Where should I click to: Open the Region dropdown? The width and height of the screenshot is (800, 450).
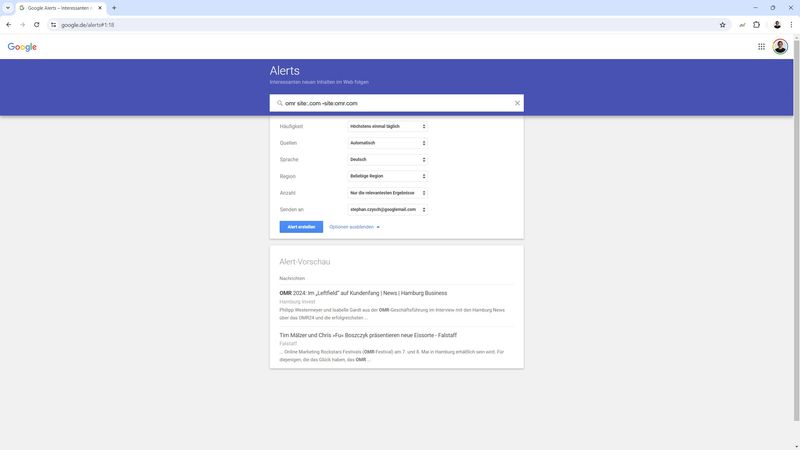[387, 176]
